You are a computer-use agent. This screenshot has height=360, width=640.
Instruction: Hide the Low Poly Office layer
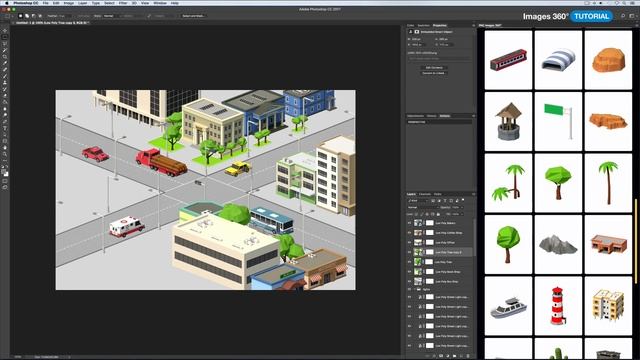tap(409, 242)
